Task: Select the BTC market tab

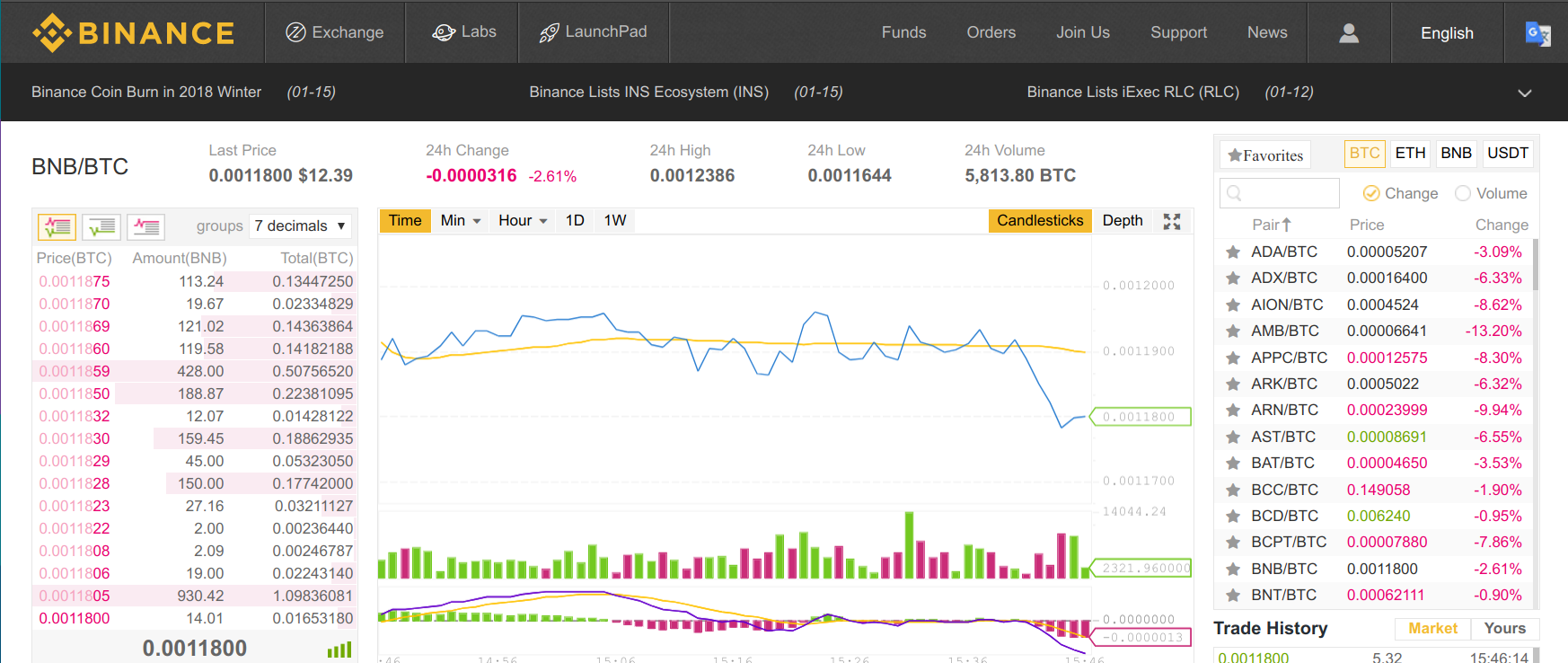Action: tap(1364, 154)
